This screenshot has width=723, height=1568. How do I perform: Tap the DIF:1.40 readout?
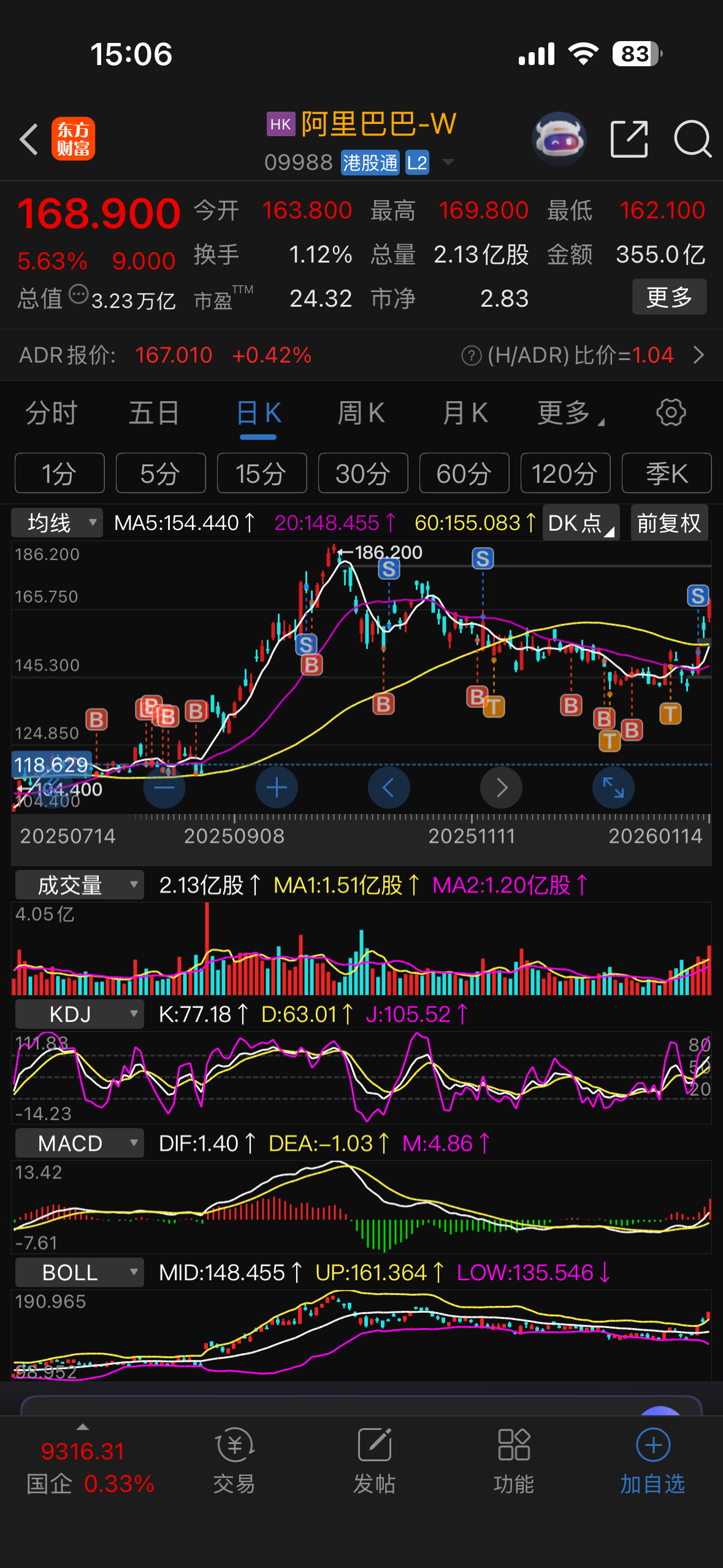[207, 1143]
